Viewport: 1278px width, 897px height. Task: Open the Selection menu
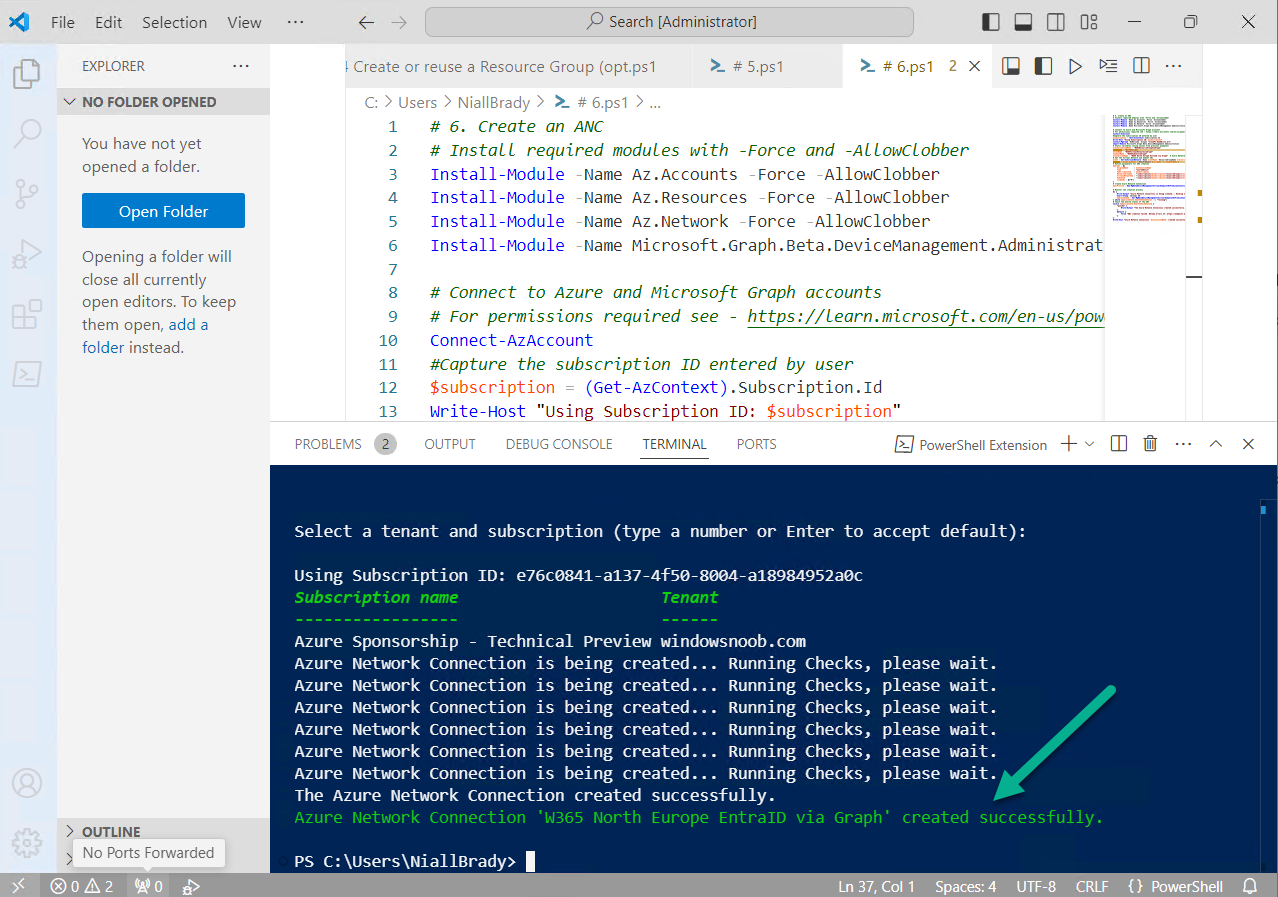point(174,22)
